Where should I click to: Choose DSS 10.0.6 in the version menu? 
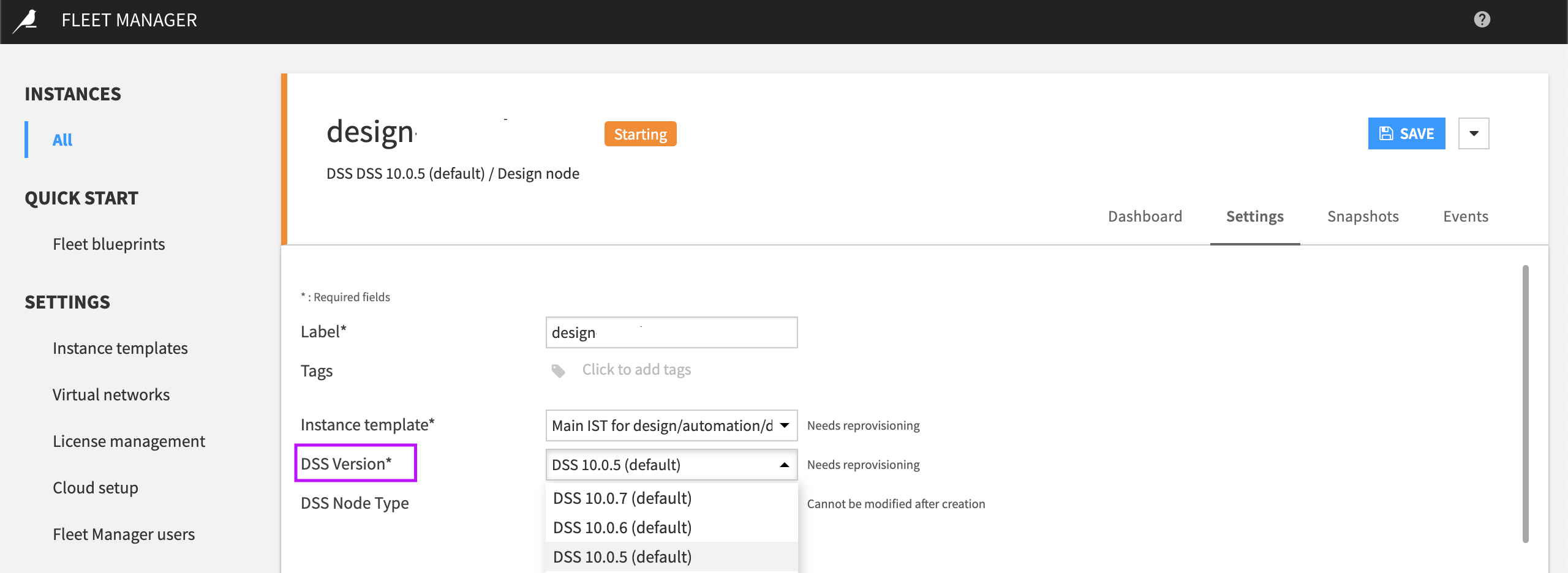tap(622, 526)
